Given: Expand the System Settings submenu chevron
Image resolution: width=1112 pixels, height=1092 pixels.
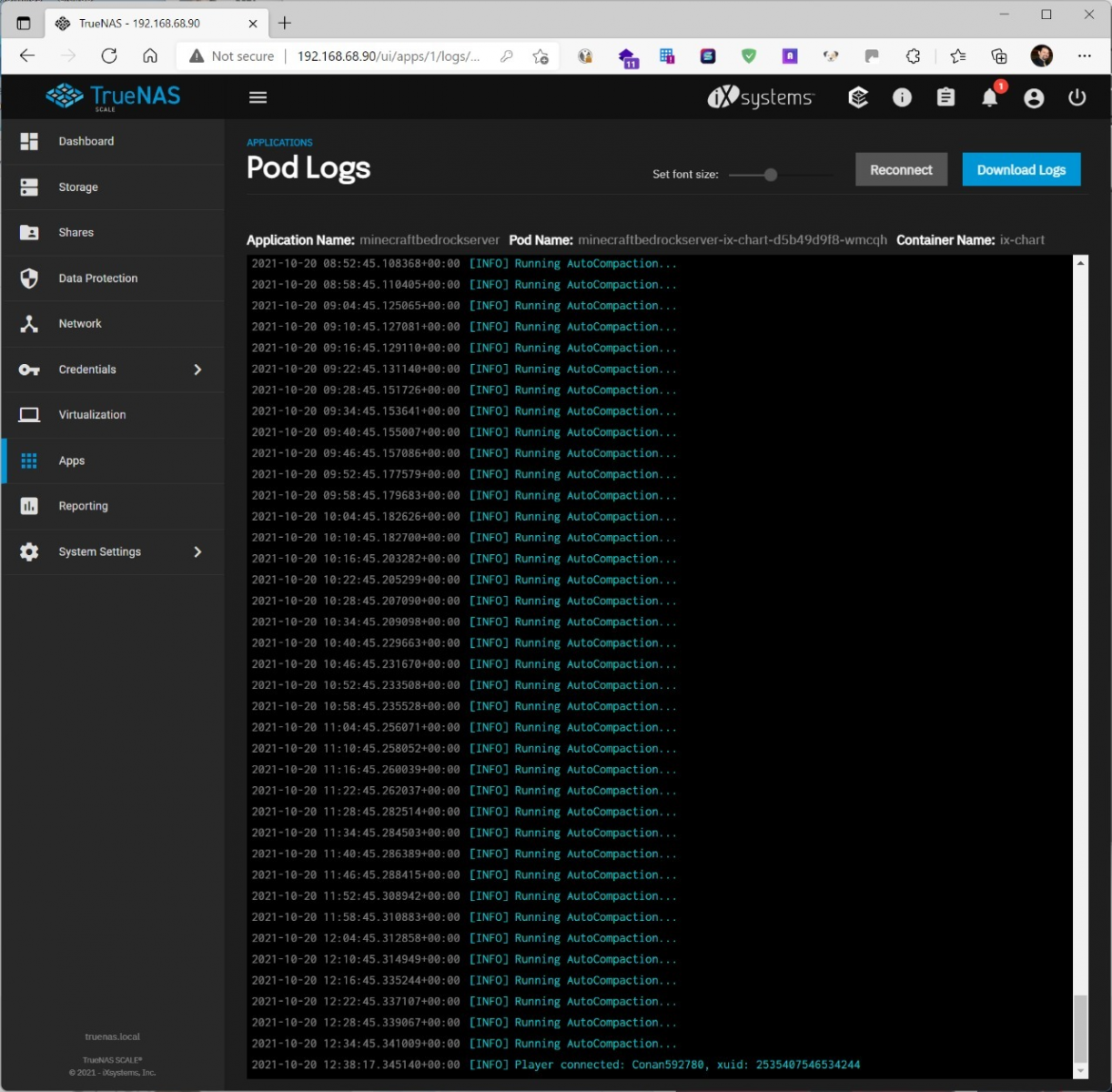Looking at the screenshot, I should 197,551.
